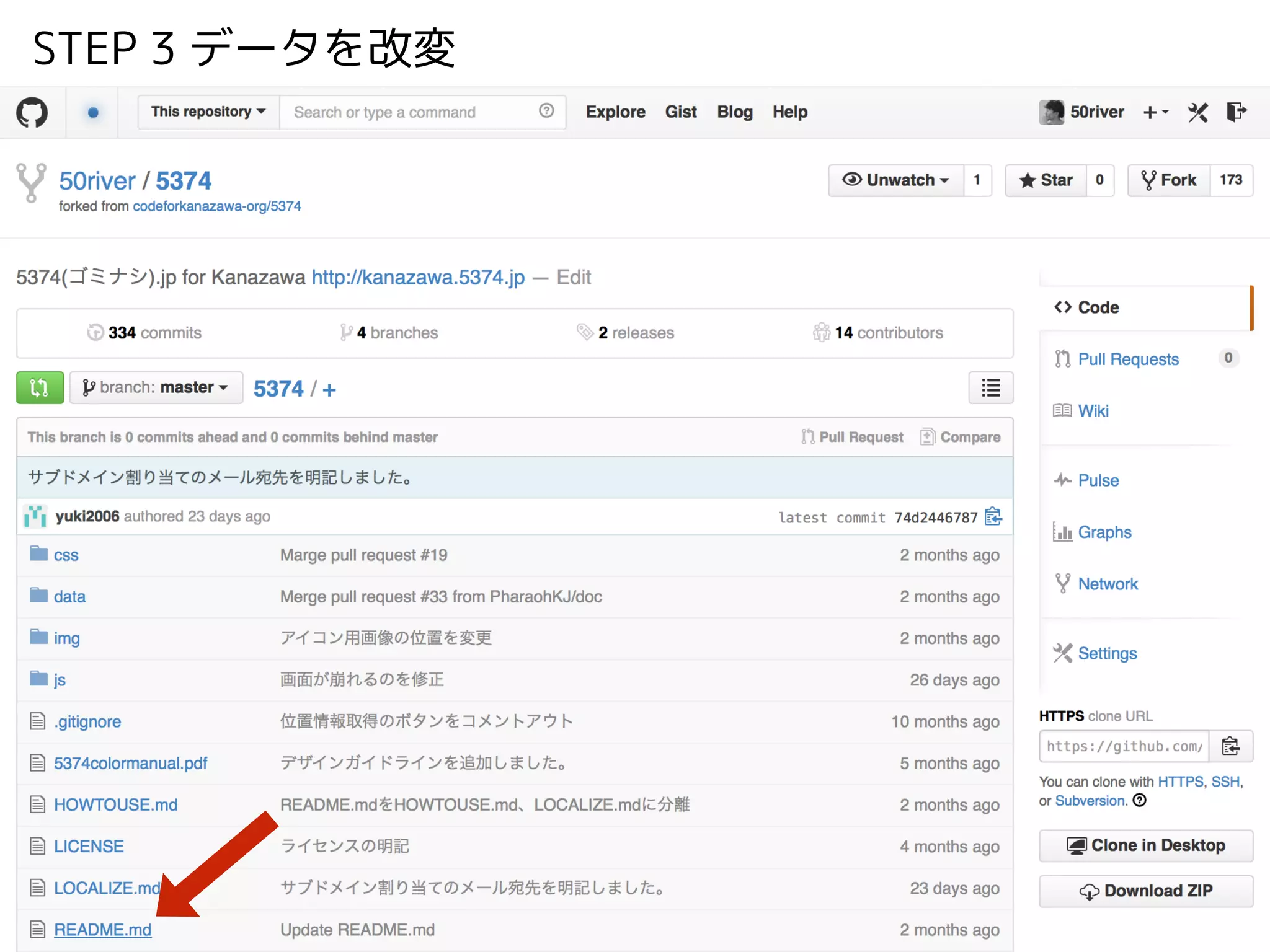Edit the repository description
This screenshot has height=952, width=1270.
(574, 277)
